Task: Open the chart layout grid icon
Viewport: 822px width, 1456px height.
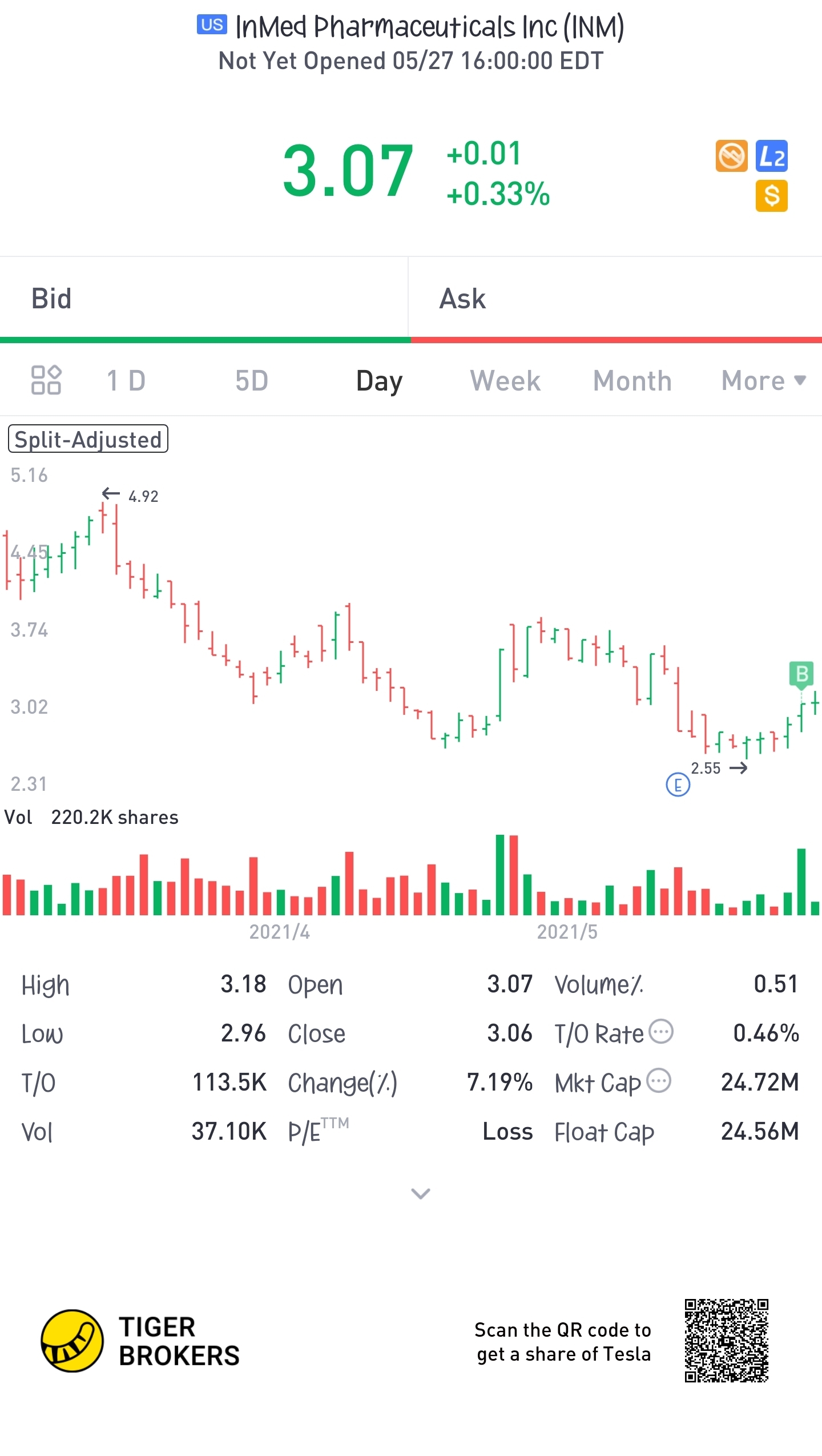Action: 46,380
